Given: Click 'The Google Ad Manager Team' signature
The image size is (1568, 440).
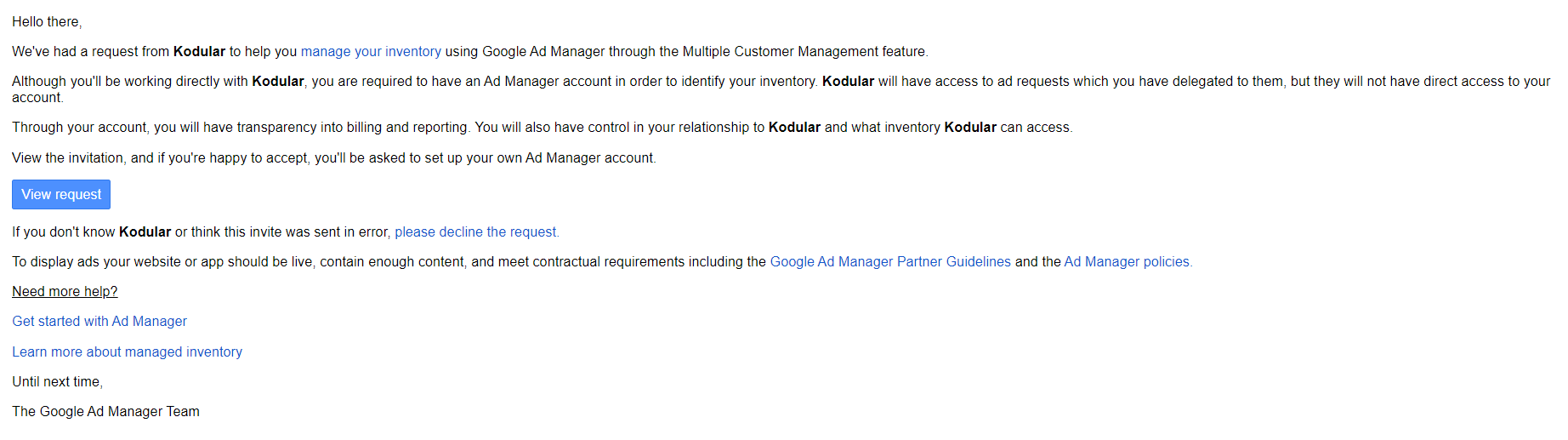Looking at the screenshot, I should click(105, 412).
